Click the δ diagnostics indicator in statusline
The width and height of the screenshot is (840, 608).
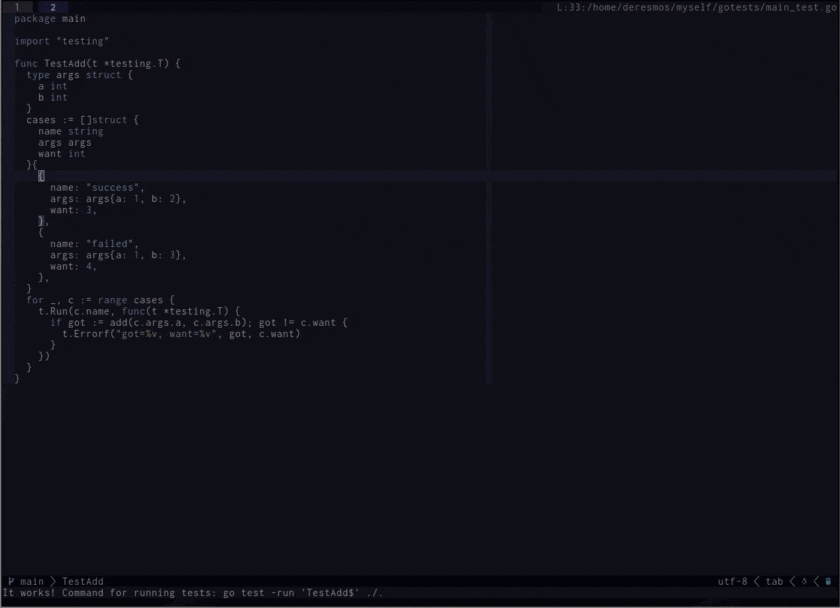pyautogui.click(x=806, y=581)
